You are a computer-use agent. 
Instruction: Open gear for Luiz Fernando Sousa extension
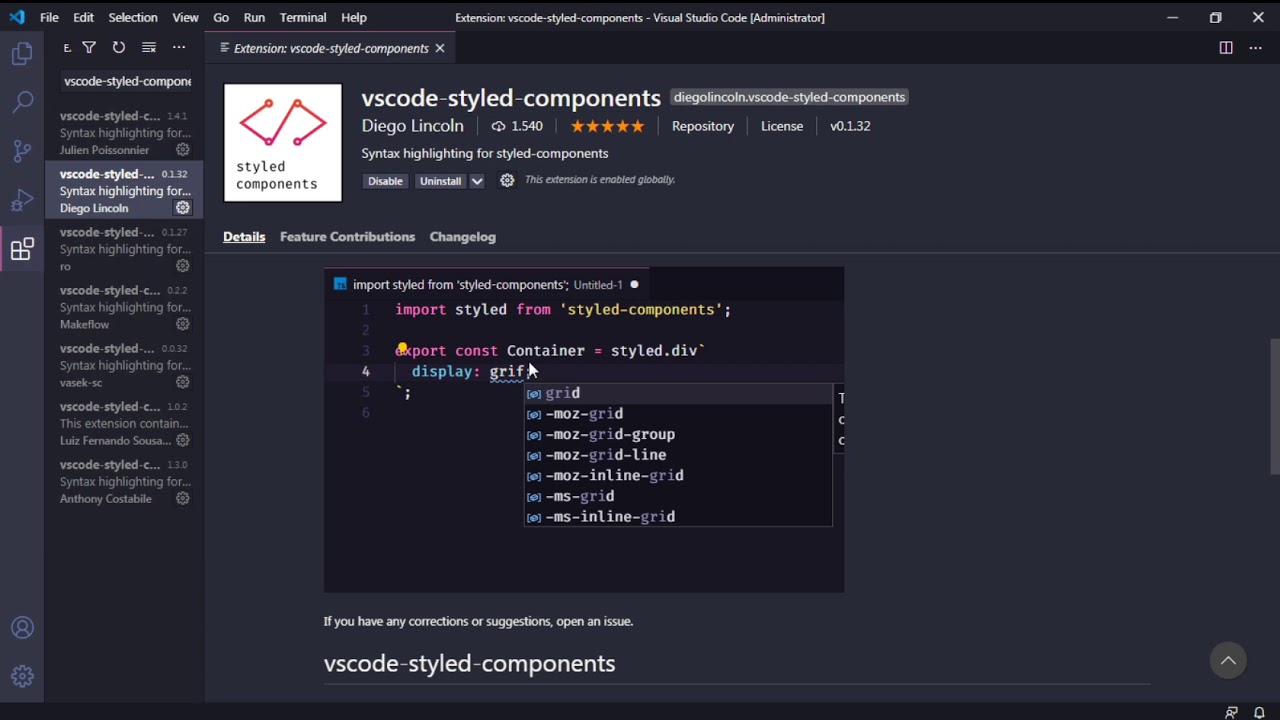coord(183,440)
